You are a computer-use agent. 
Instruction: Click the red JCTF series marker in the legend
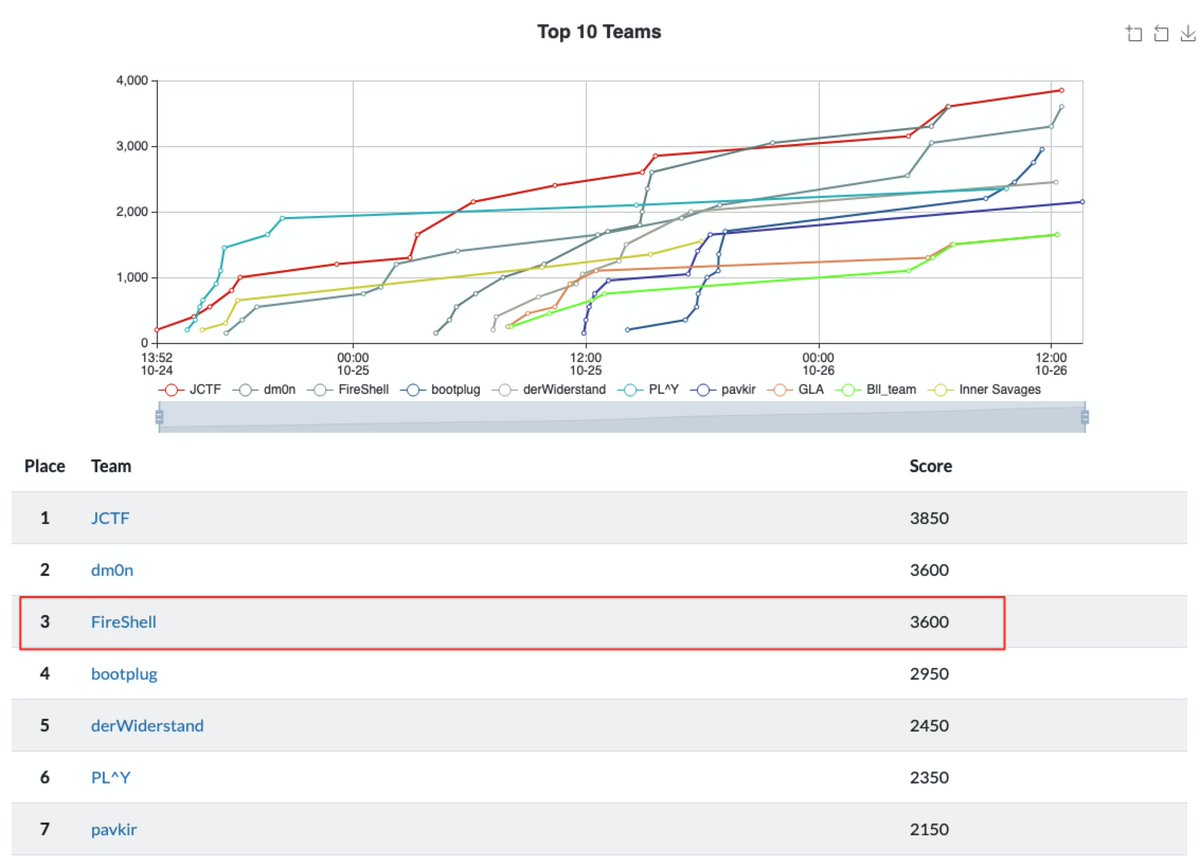pos(170,389)
